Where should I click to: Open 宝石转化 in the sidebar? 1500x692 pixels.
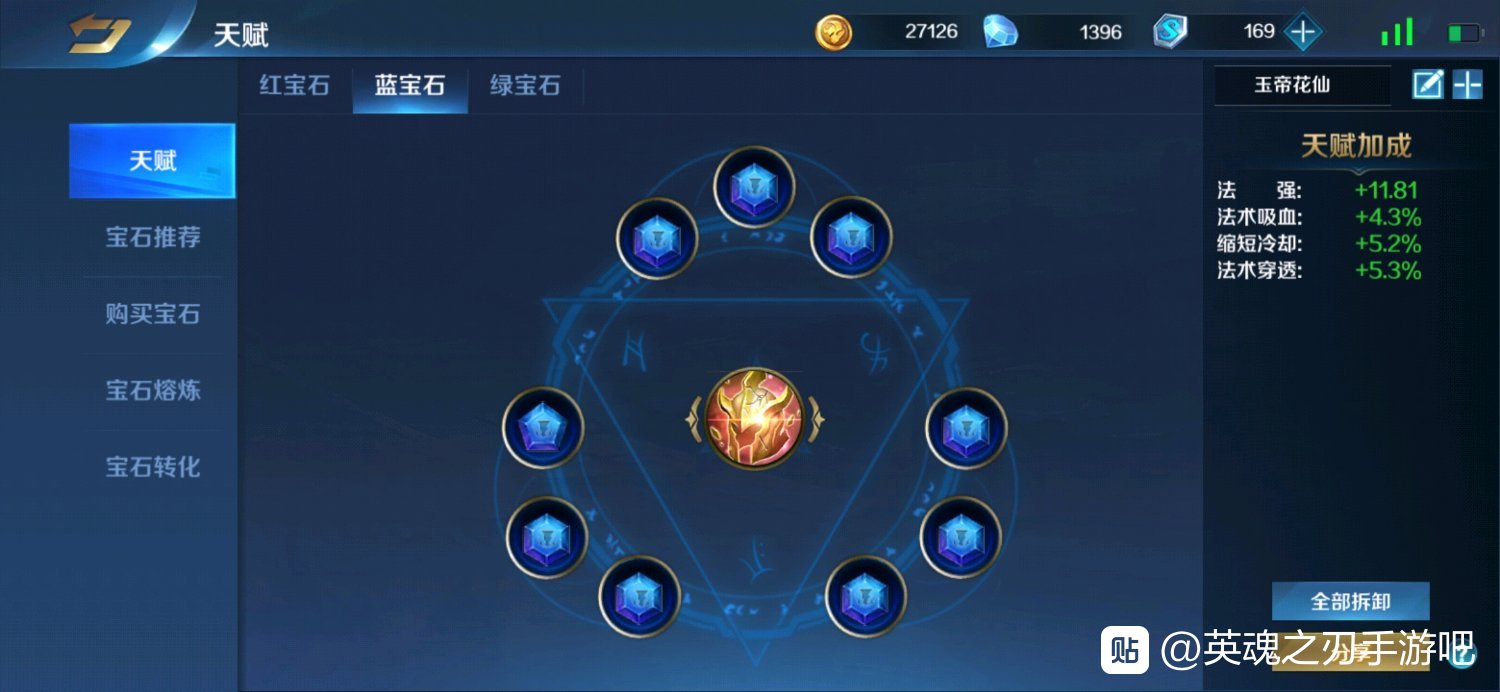point(153,467)
